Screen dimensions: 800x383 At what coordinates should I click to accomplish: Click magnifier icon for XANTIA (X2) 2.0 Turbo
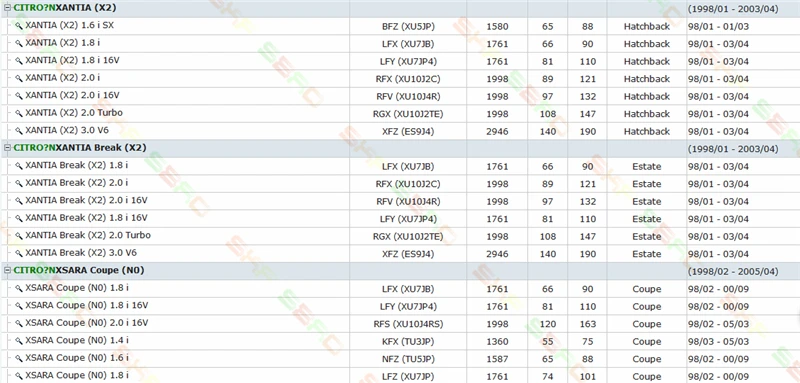(x=19, y=114)
